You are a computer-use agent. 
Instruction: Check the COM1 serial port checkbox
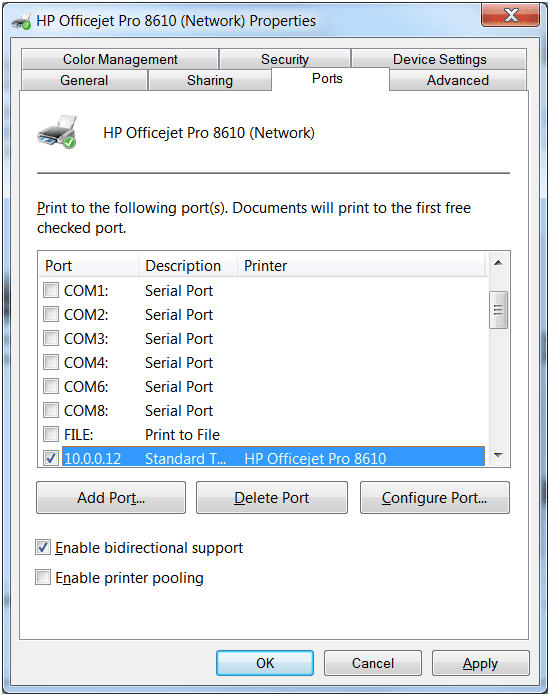(51, 290)
